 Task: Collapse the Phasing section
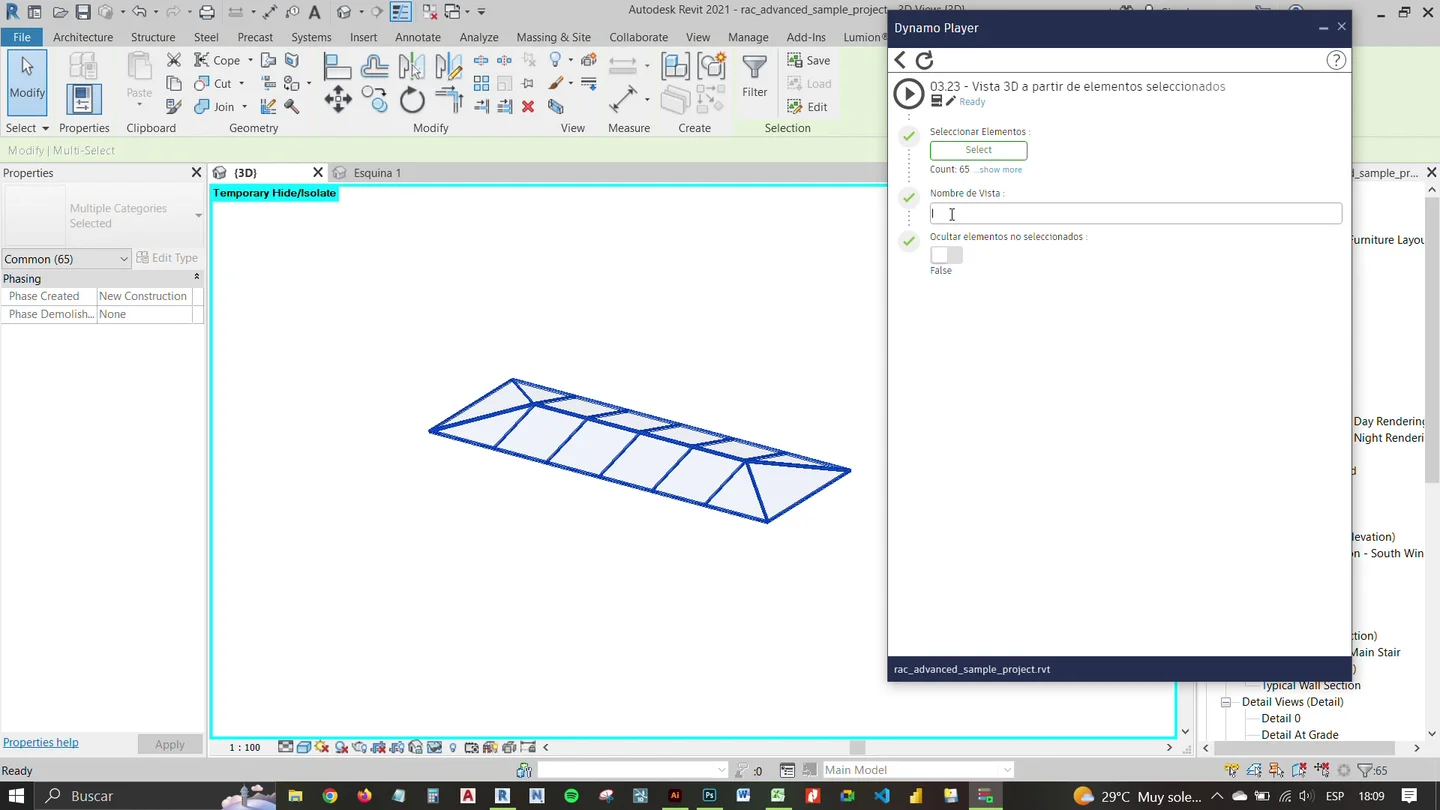[196, 277]
